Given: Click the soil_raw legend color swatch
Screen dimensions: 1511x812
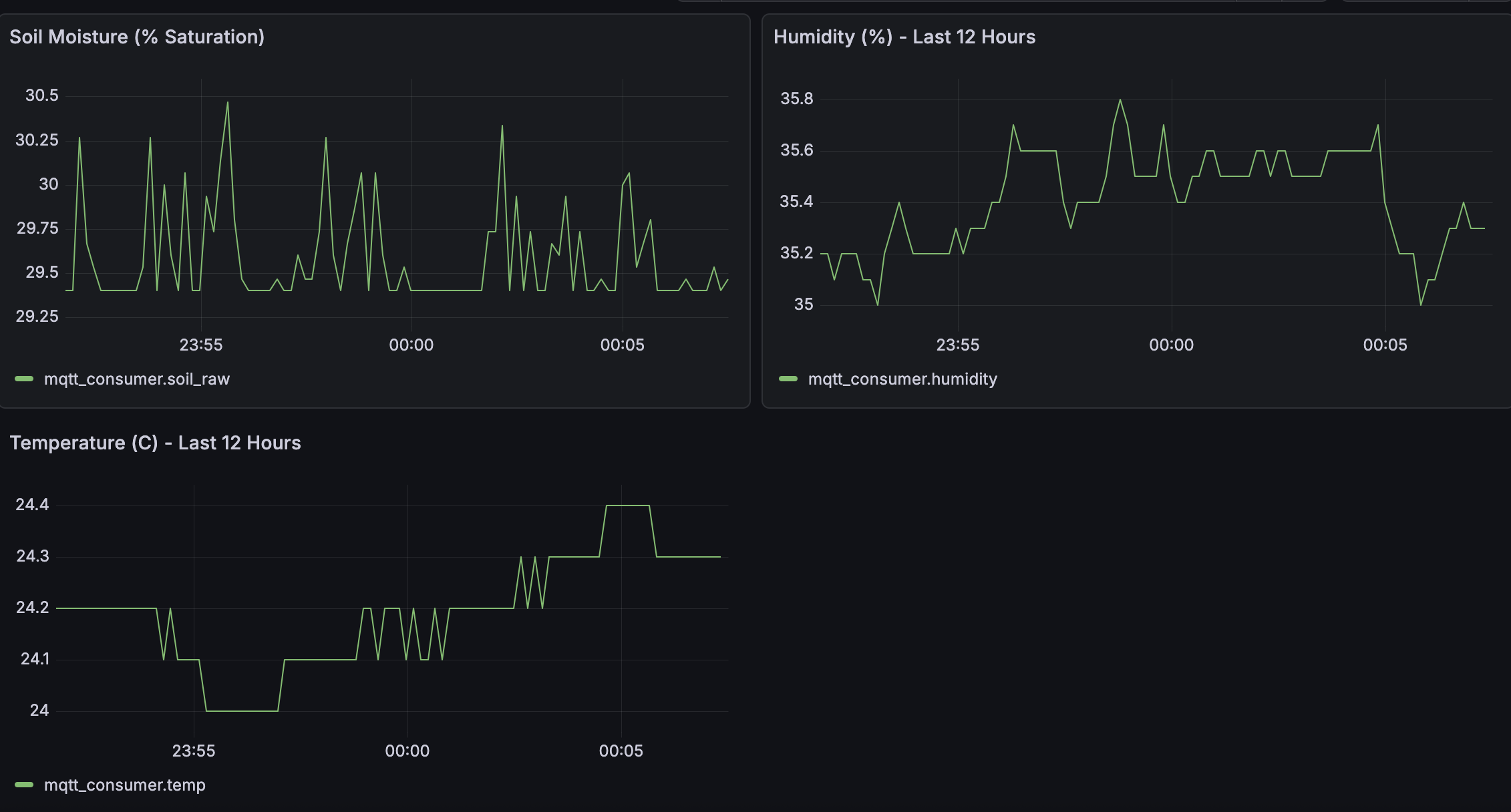Looking at the screenshot, I should coord(24,379).
